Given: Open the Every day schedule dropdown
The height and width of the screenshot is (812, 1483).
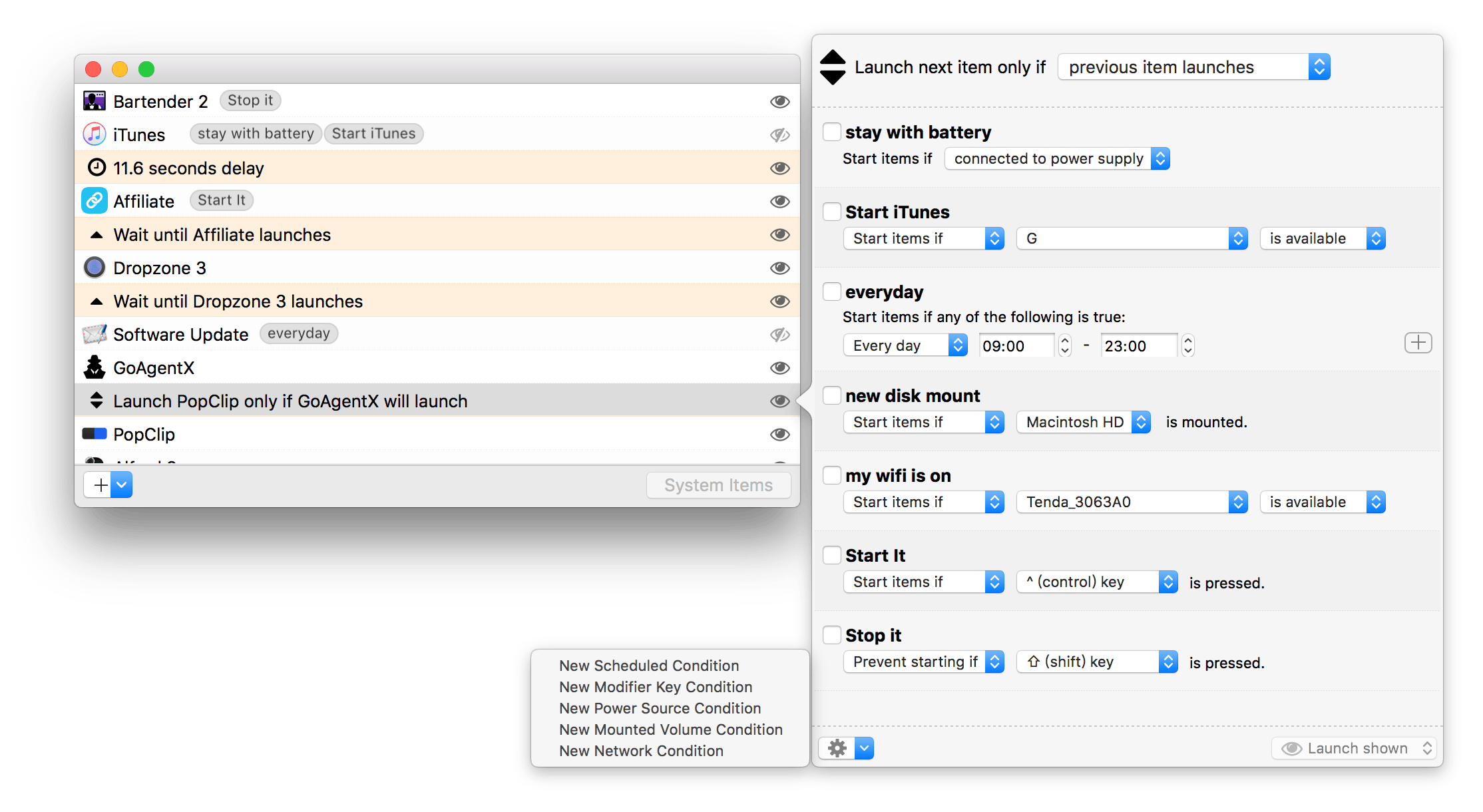Looking at the screenshot, I should (905, 345).
